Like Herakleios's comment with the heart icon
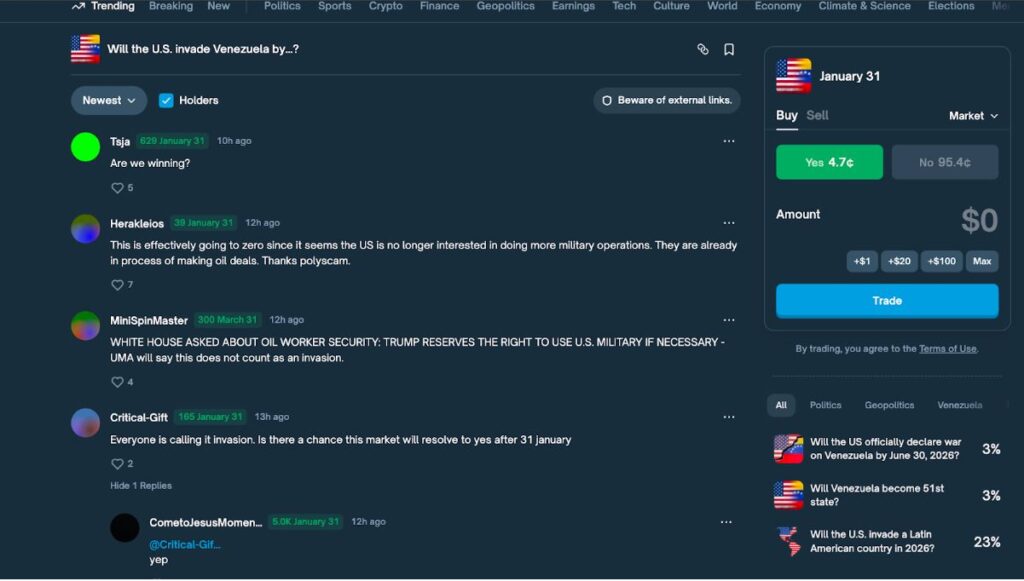Image resolution: width=1024 pixels, height=581 pixels. click(x=117, y=285)
